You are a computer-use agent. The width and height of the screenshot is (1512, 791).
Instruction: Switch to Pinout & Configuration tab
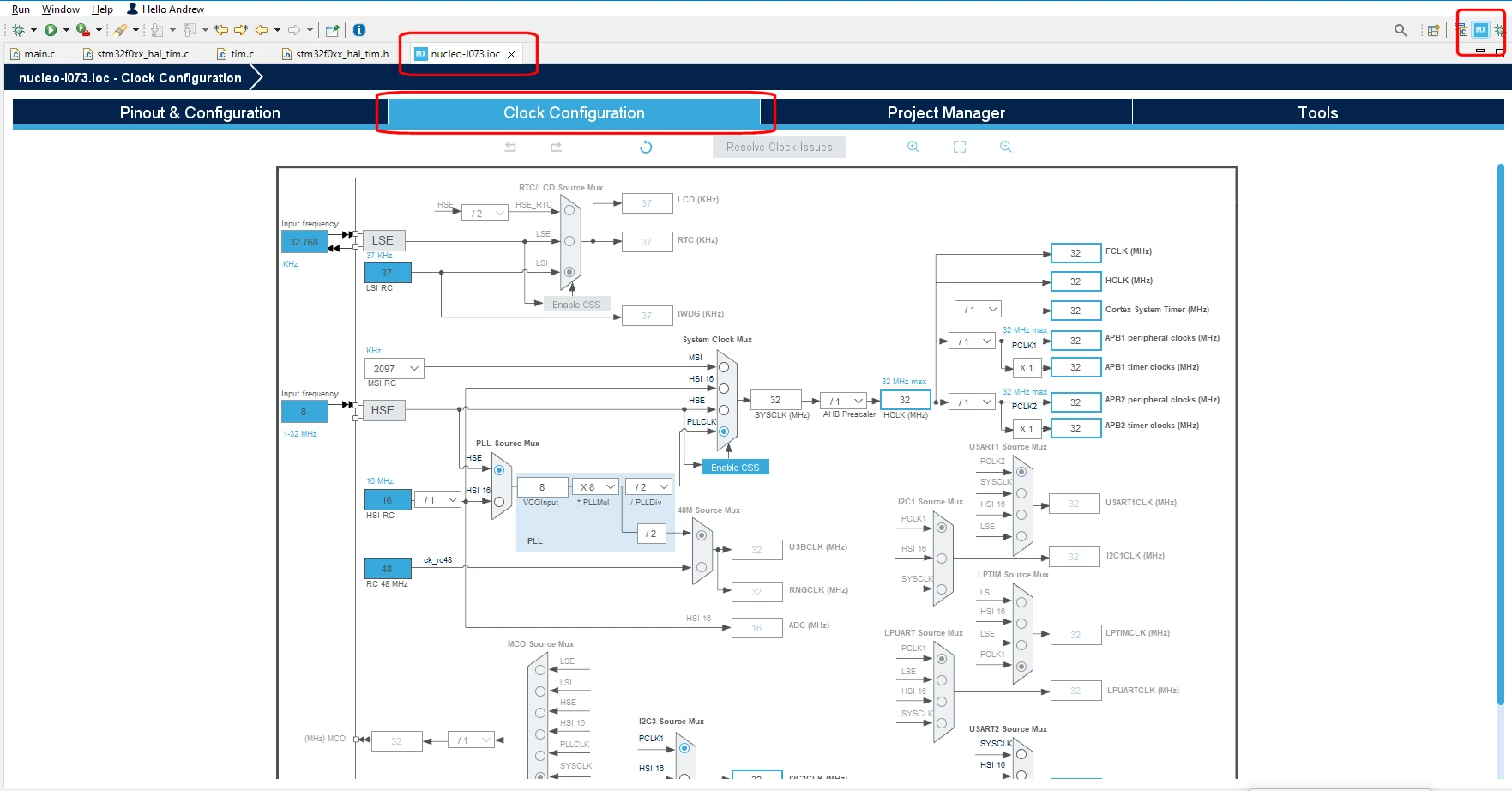[200, 112]
